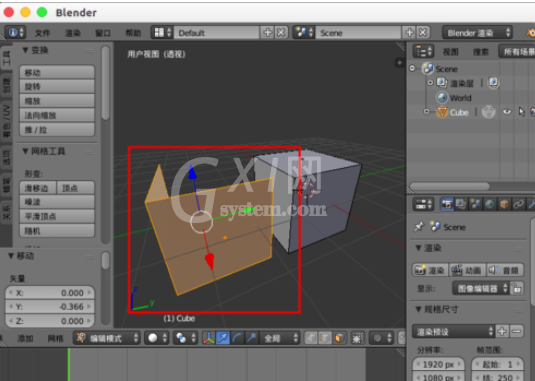Open the proportional editing dropdown

382,338
